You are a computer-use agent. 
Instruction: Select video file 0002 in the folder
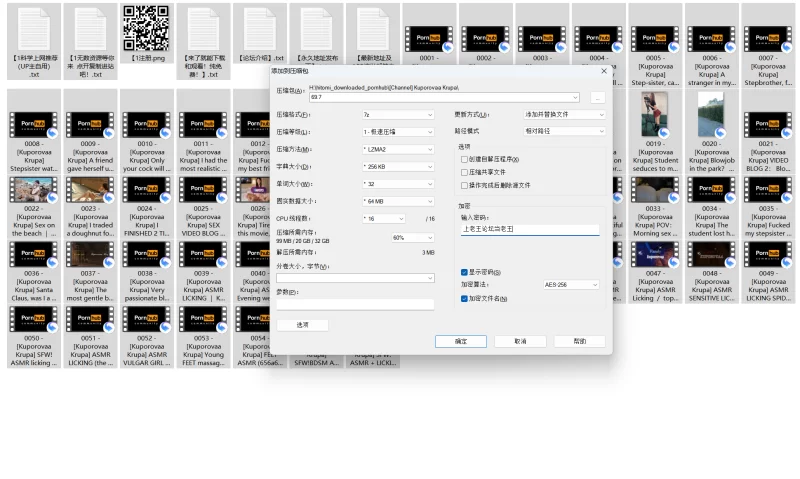[x=486, y=40]
